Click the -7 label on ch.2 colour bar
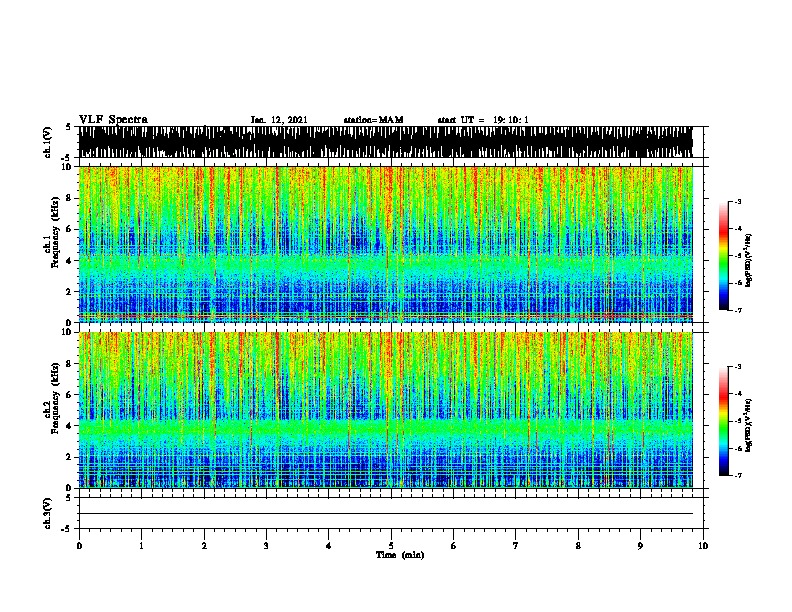Image resolution: width=792 pixels, height=612 pixels. [738, 475]
